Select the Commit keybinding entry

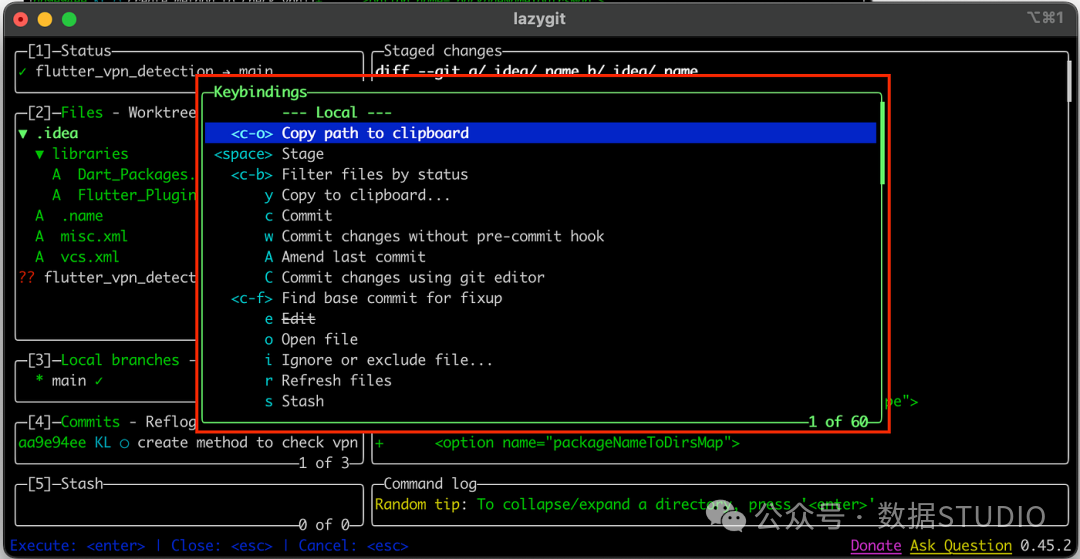coord(540,215)
